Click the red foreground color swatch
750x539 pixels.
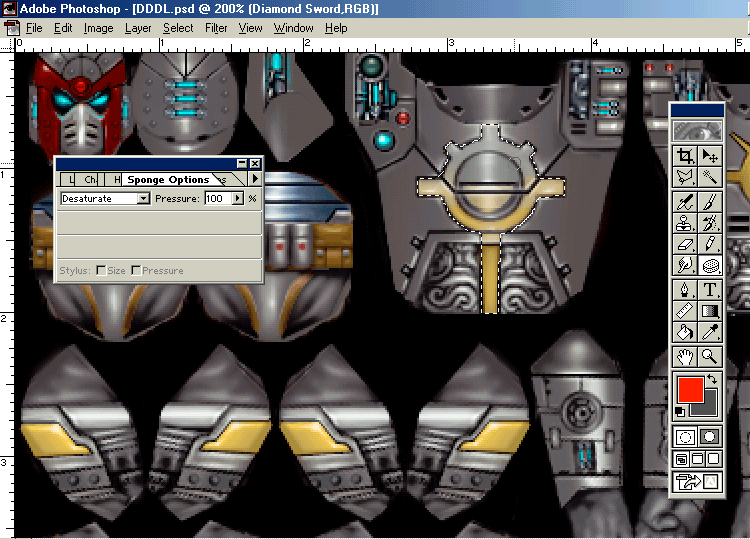pyautogui.click(x=690, y=390)
